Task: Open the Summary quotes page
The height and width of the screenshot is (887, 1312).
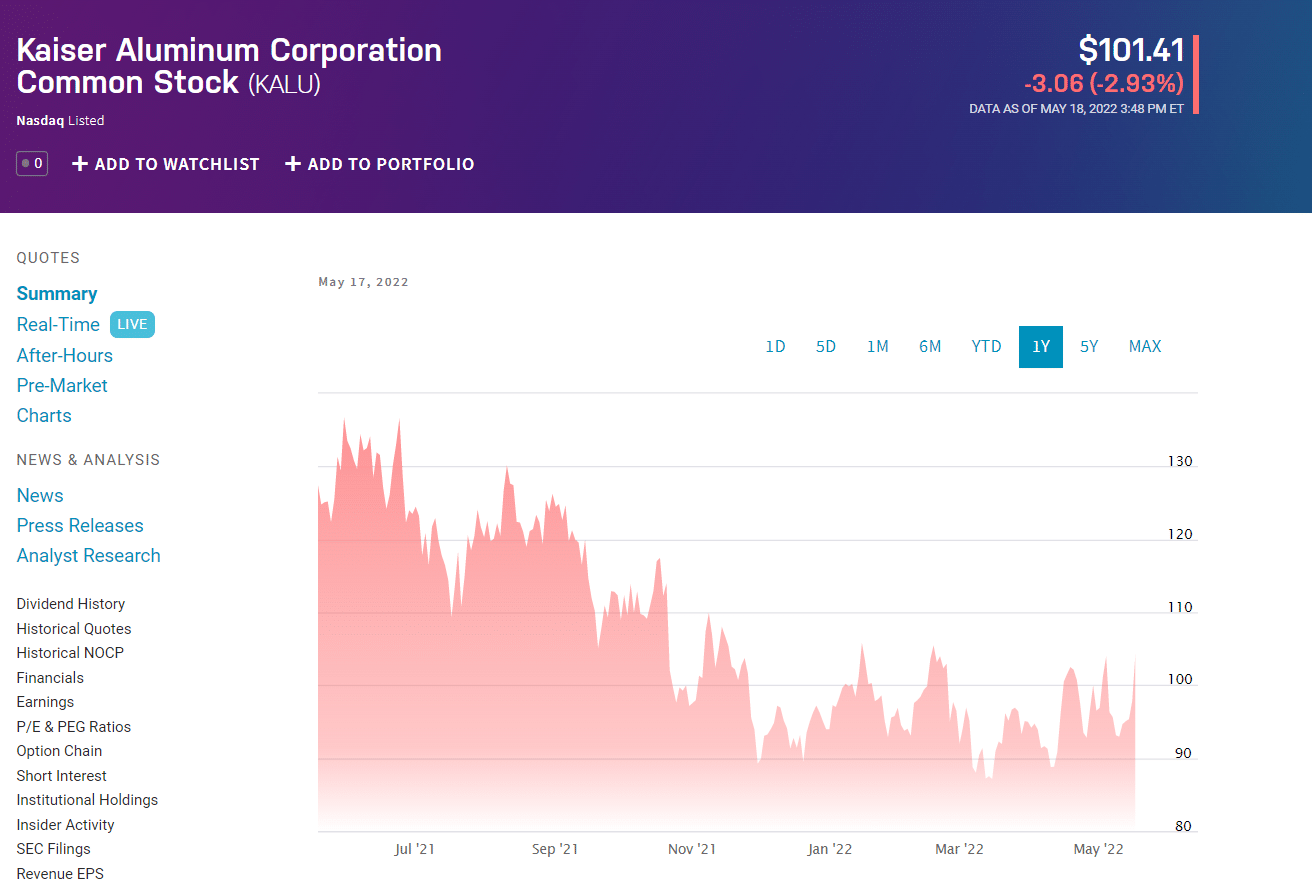Action: click(x=56, y=293)
